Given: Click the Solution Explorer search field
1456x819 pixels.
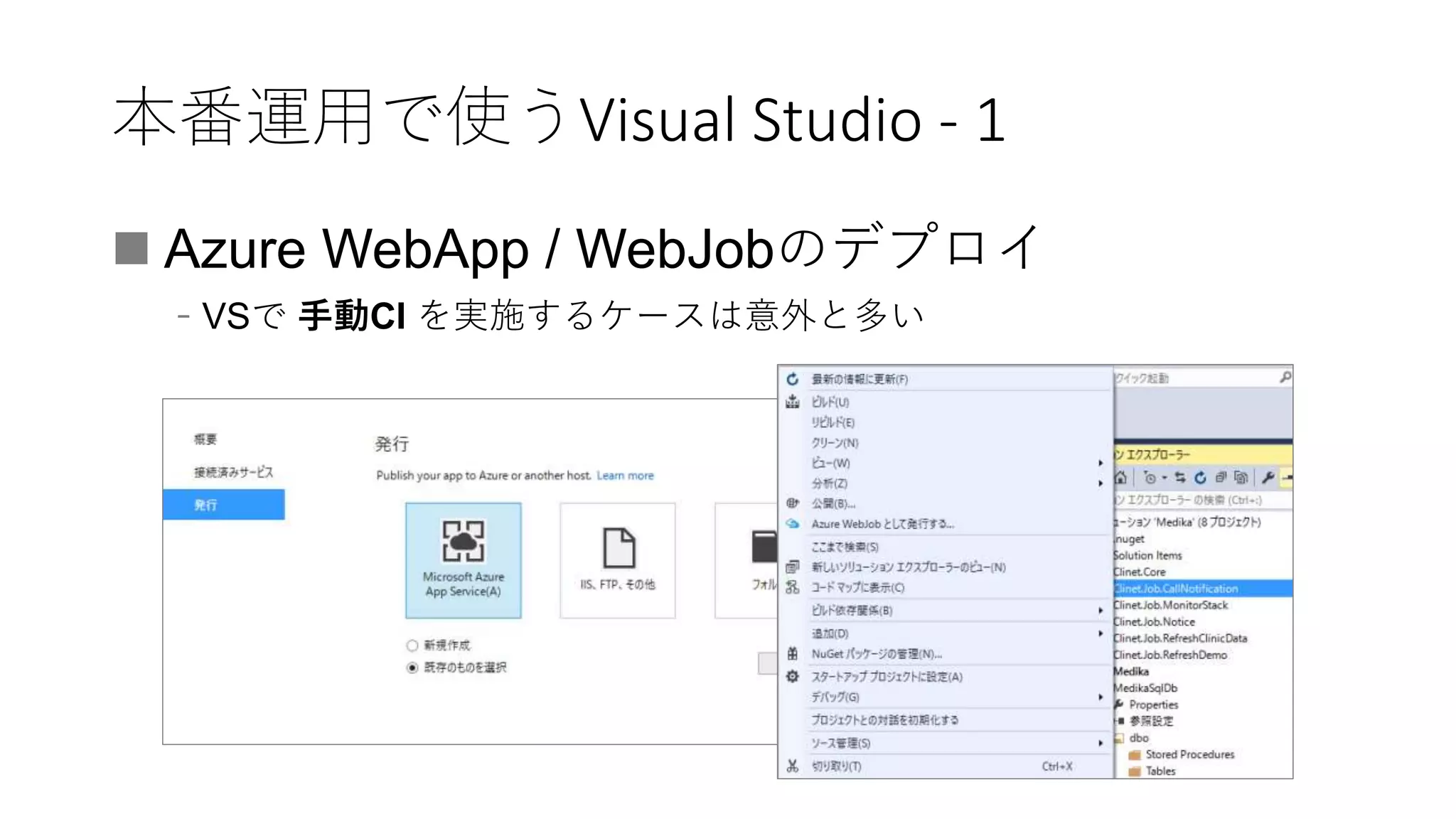Looking at the screenshot, I should 1203,500.
